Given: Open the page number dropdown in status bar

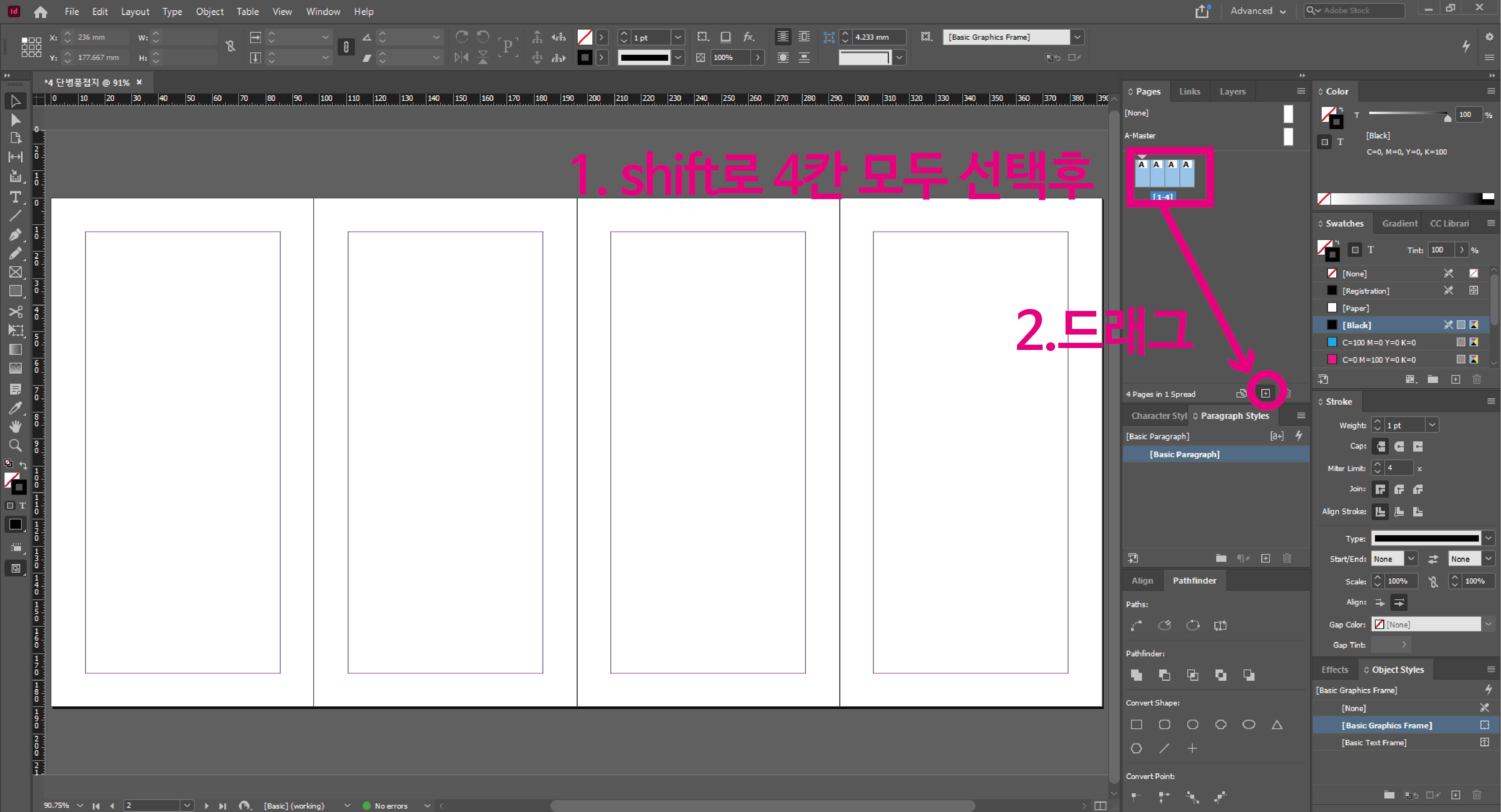Looking at the screenshot, I should tap(187, 806).
